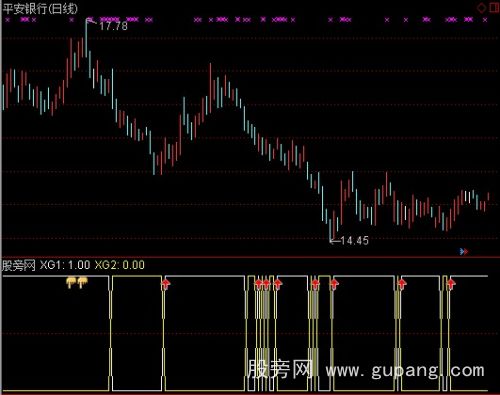Click the left yellow pointing-down hand signal
This screenshot has width=500, height=395.
[x=71, y=282]
